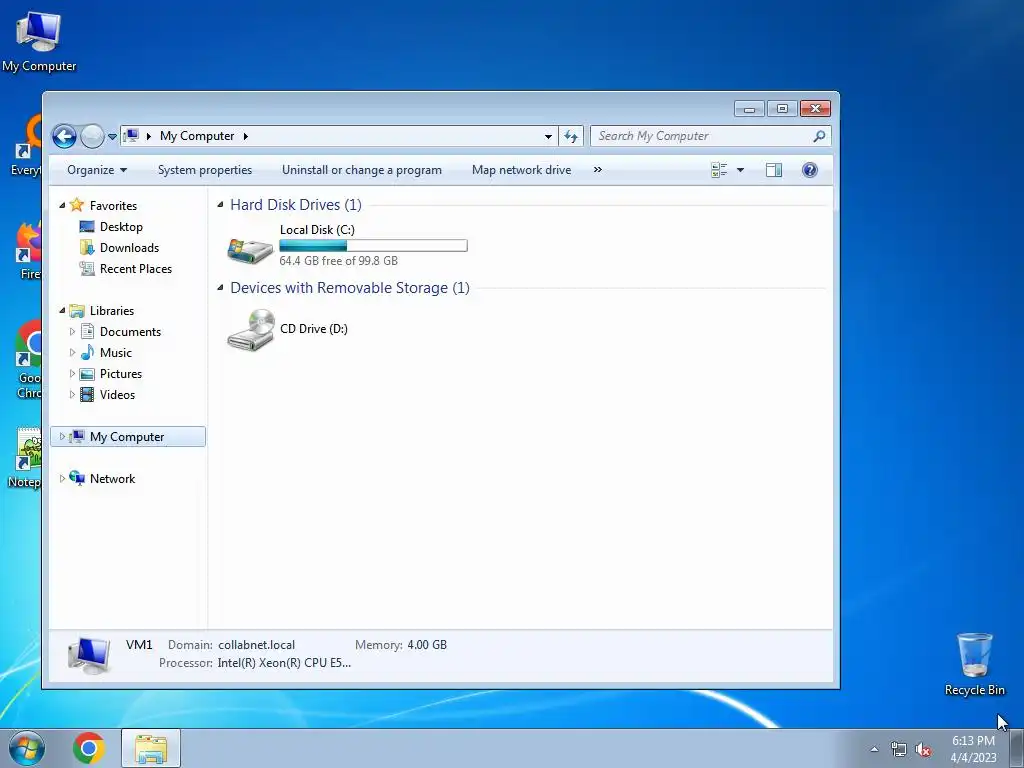This screenshot has width=1024, height=768.
Task: Open the Videos library
Action: tap(117, 394)
